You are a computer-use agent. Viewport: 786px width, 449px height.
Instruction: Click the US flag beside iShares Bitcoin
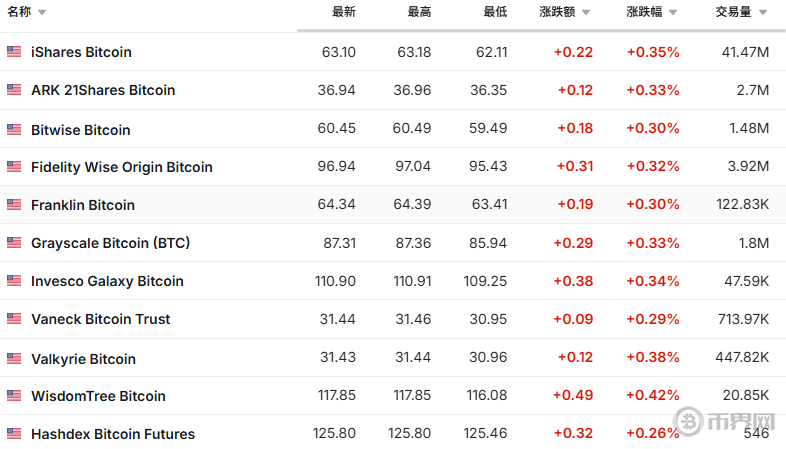(x=14, y=52)
